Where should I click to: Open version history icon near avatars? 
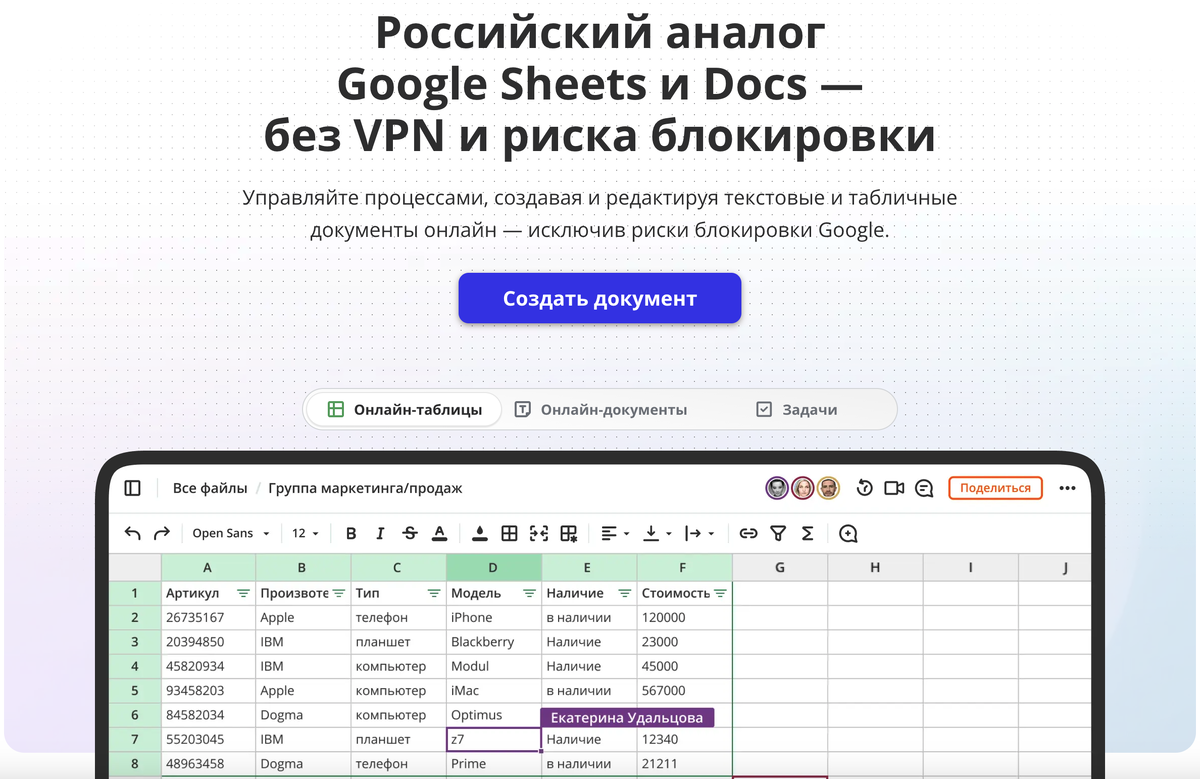coord(864,488)
